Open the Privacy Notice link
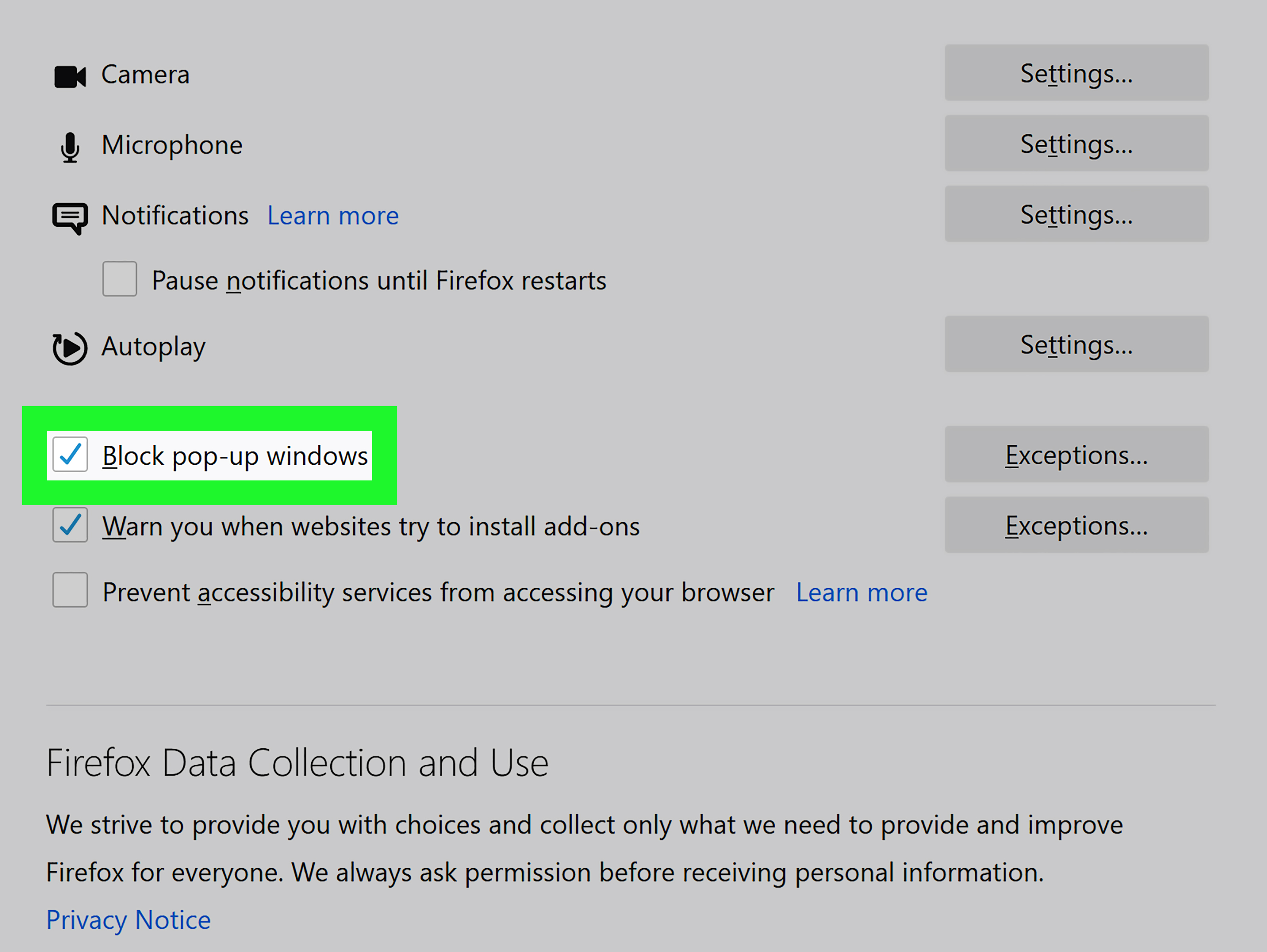This screenshot has height=952, width=1267. click(x=128, y=920)
